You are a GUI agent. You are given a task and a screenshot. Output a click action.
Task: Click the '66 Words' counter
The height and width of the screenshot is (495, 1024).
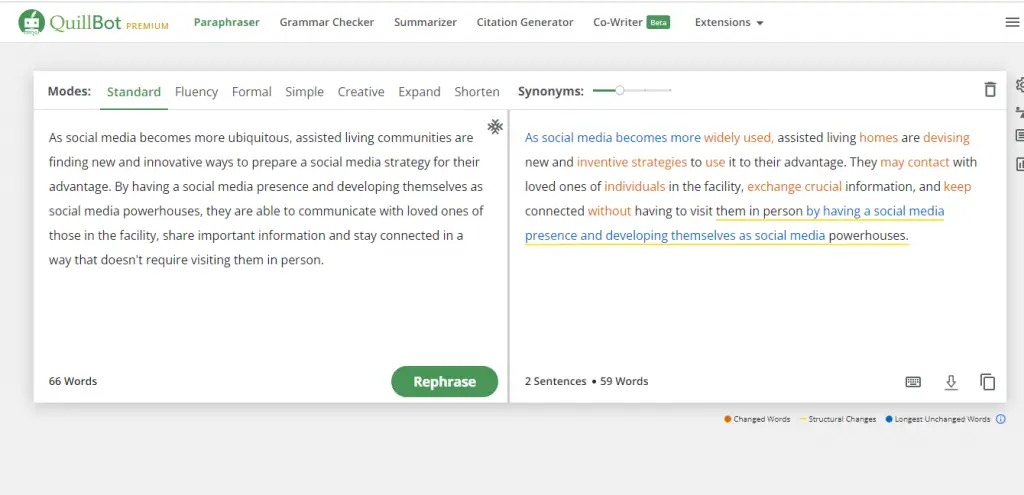[73, 381]
